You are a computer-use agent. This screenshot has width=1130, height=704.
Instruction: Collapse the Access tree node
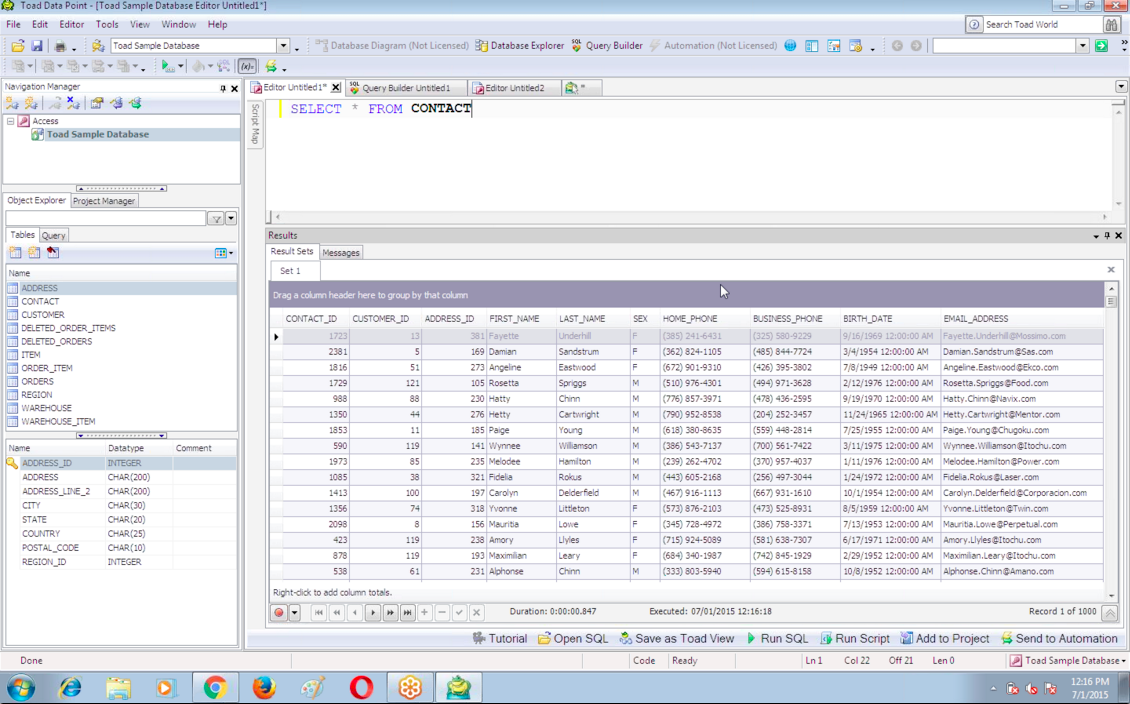(x=11, y=121)
